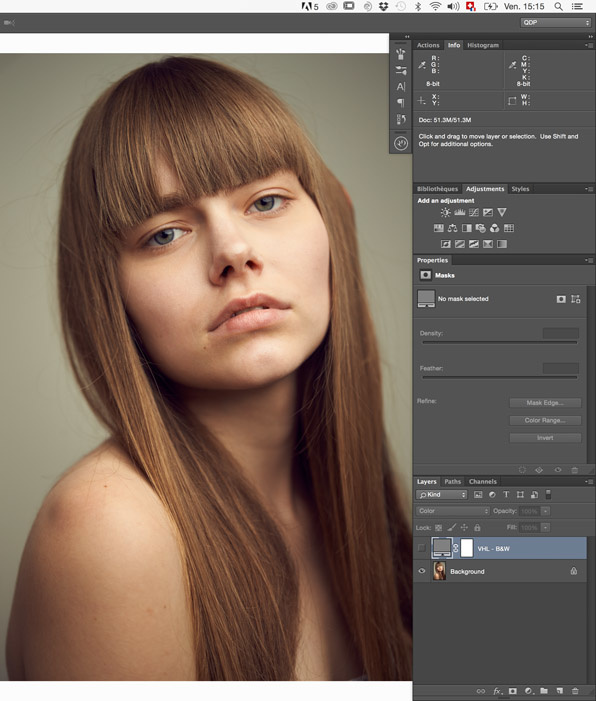This screenshot has height=701, width=596.
Task: Add a Channel Mixer adjustment
Action: tap(495, 228)
